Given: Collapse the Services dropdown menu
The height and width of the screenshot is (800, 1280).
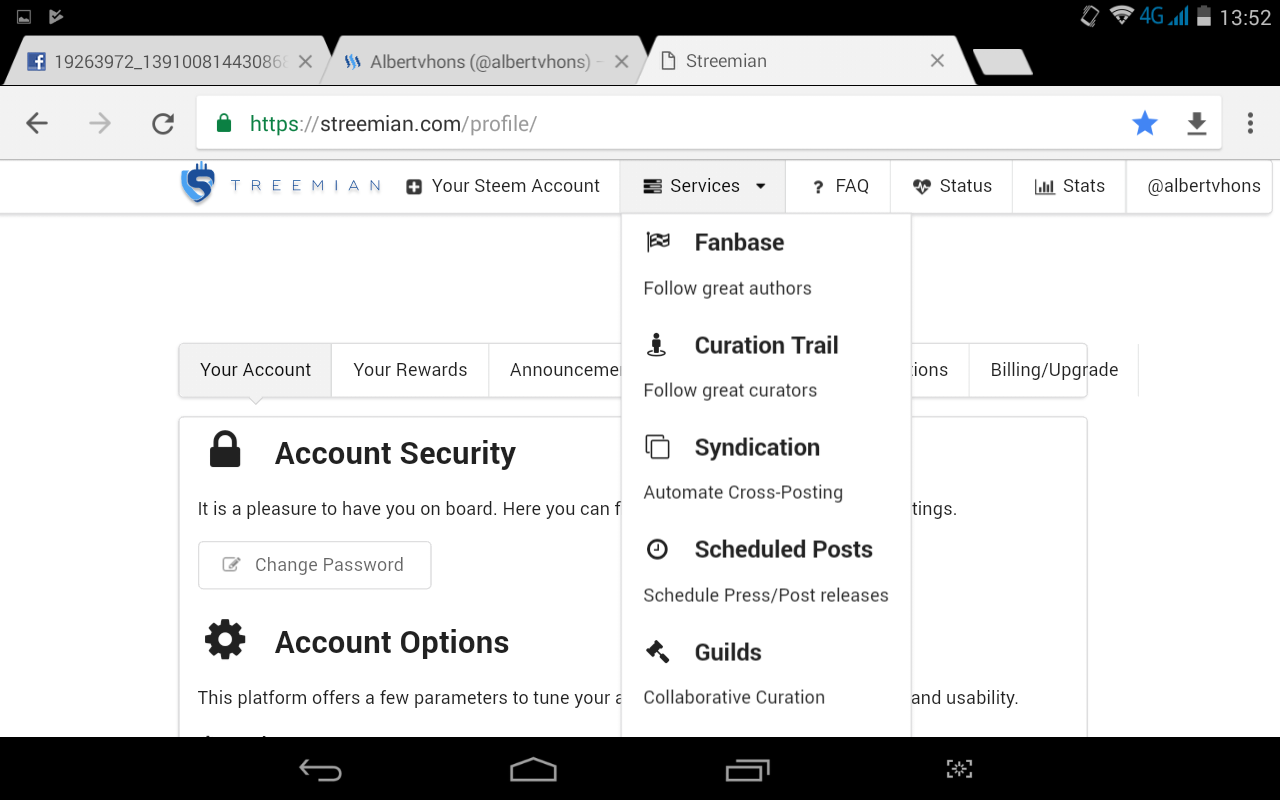Looking at the screenshot, I should [703, 186].
